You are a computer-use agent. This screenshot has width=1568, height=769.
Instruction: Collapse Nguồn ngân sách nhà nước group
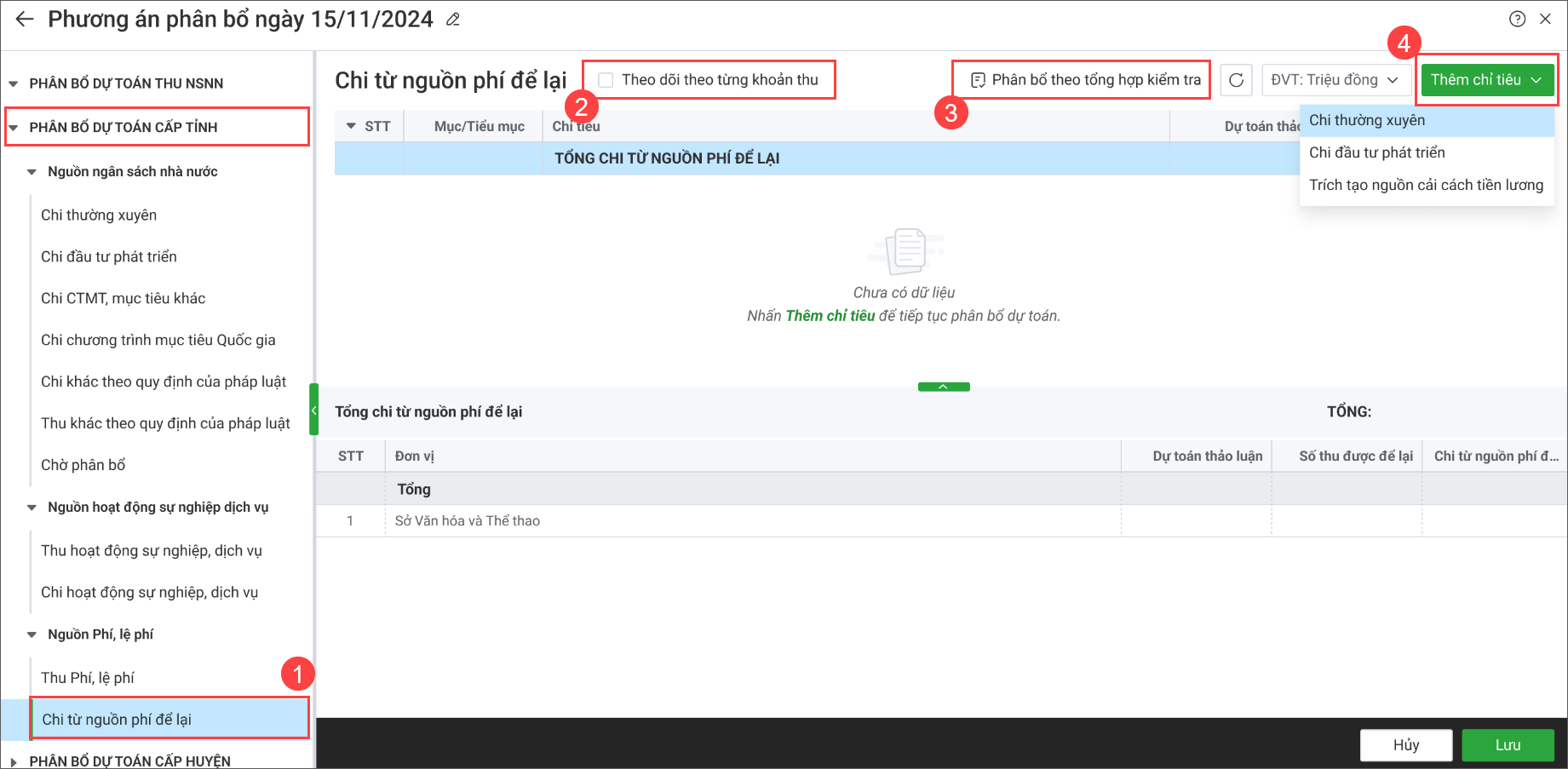(32, 172)
